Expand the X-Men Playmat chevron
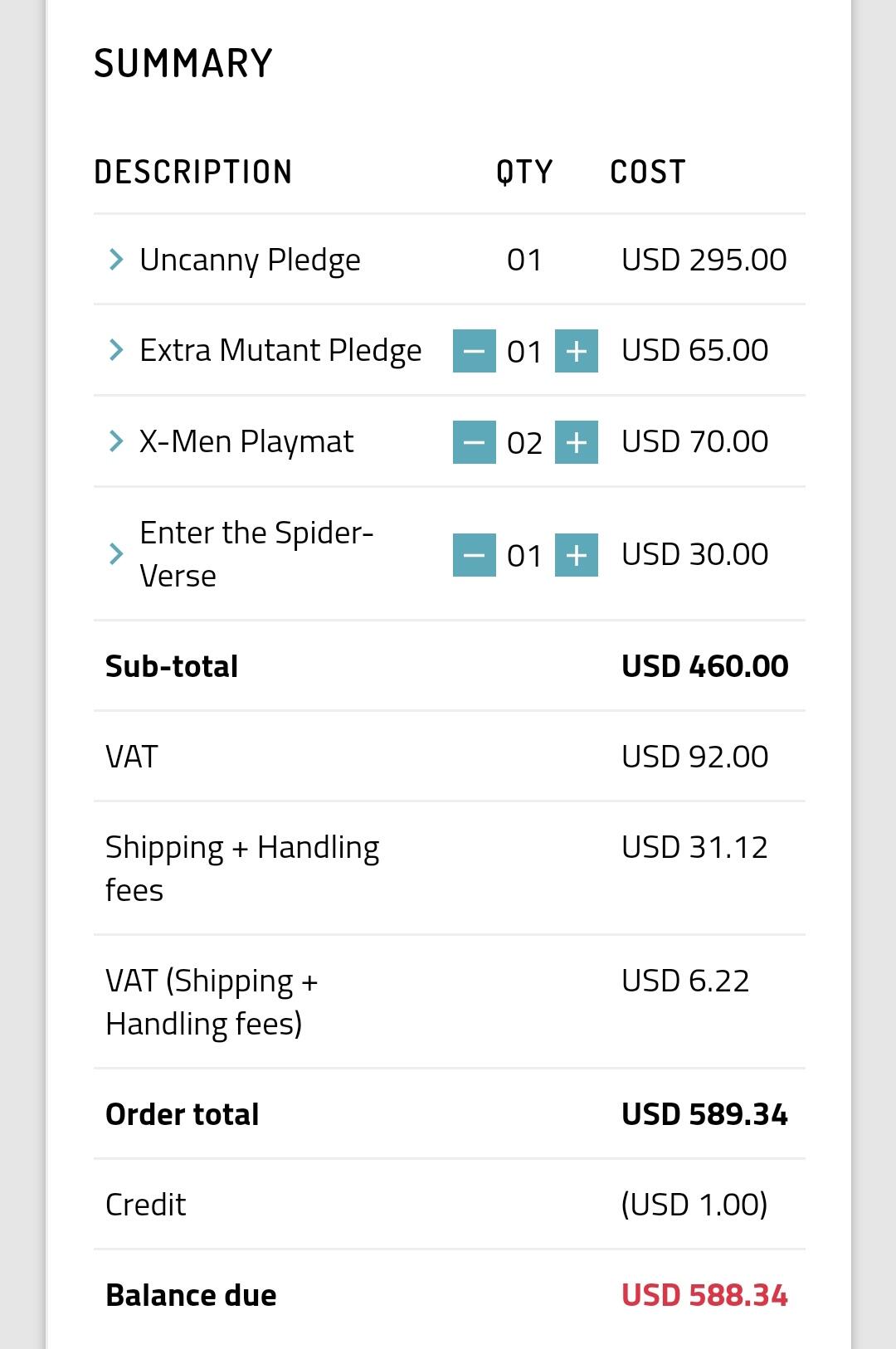The height and width of the screenshot is (1349, 896). [x=116, y=441]
